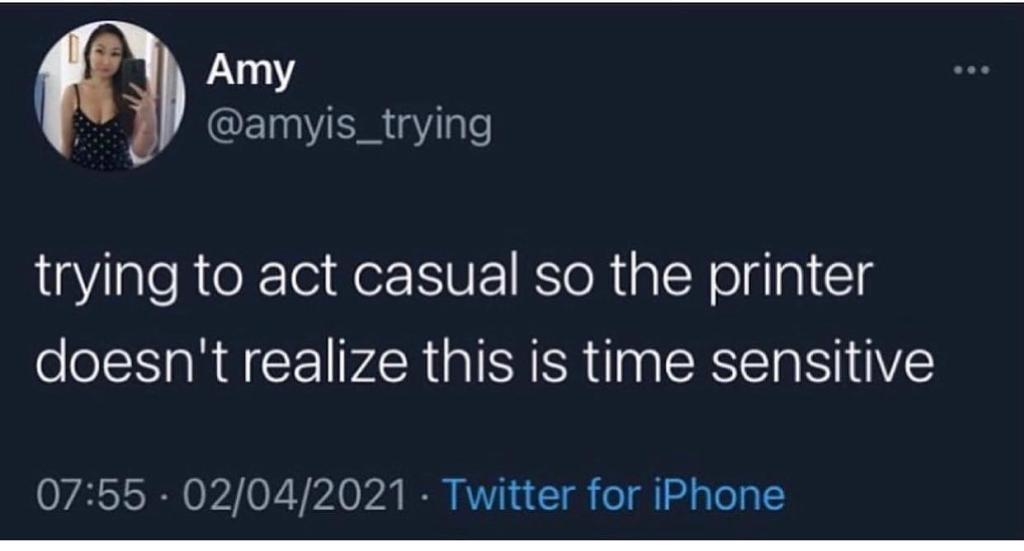Open the Twitter for iPhone source link

coord(612,494)
